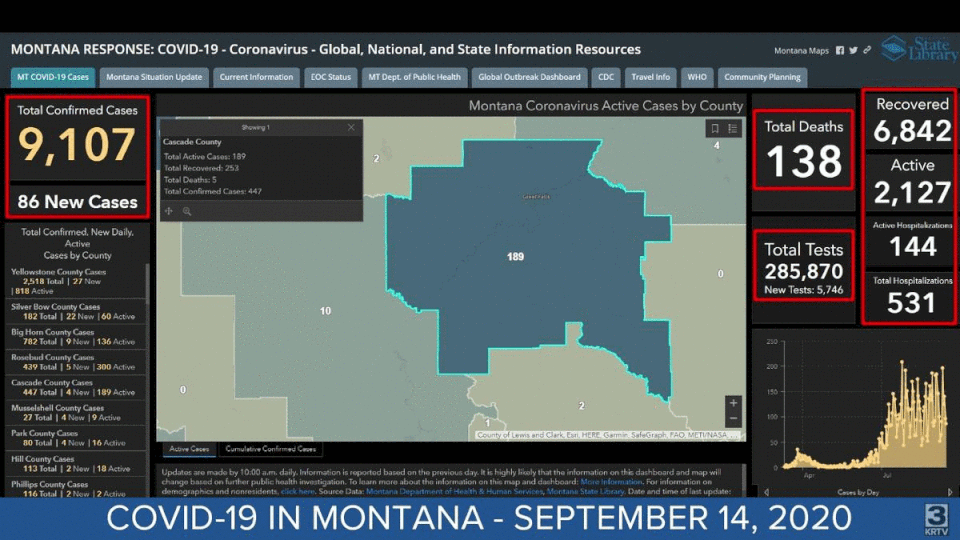
Task: Click the Total Tests 285,870 indicator
Action: (803, 266)
